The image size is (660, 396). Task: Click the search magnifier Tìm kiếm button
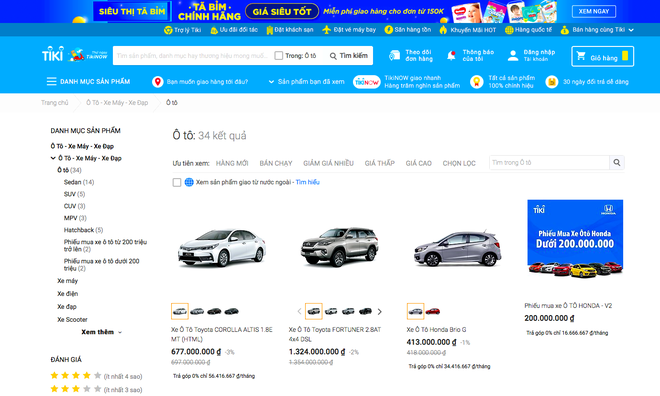pos(349,56)
